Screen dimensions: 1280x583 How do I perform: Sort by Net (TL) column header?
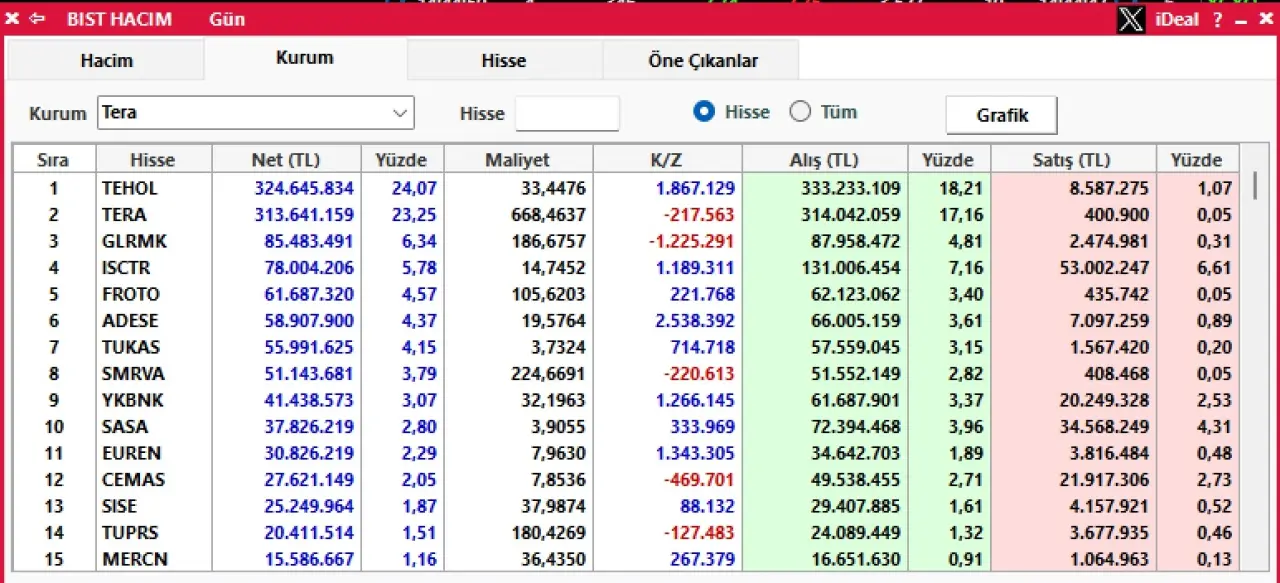(286, 160)
